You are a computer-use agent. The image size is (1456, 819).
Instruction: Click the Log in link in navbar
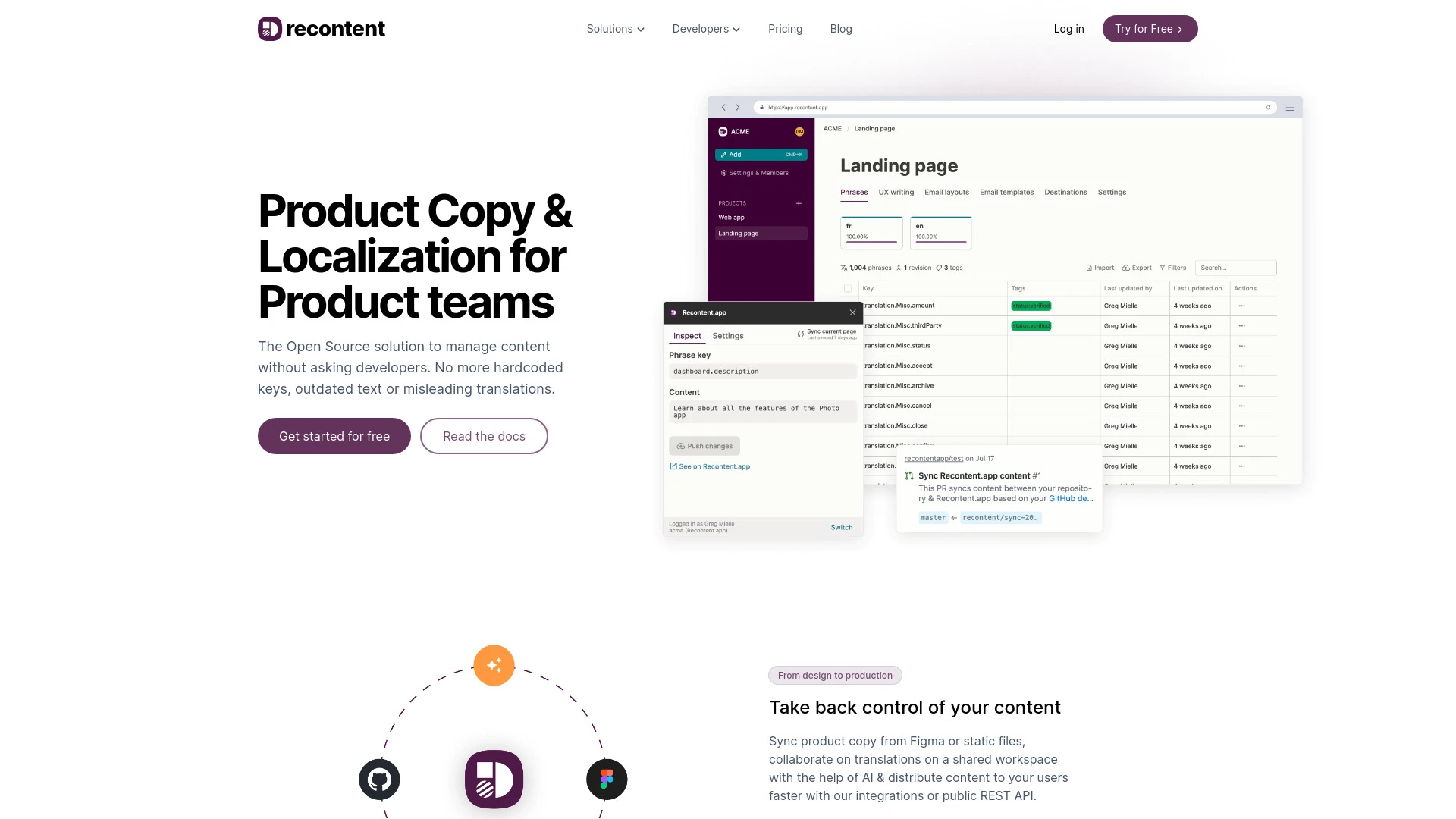(x=1069, y=28)
